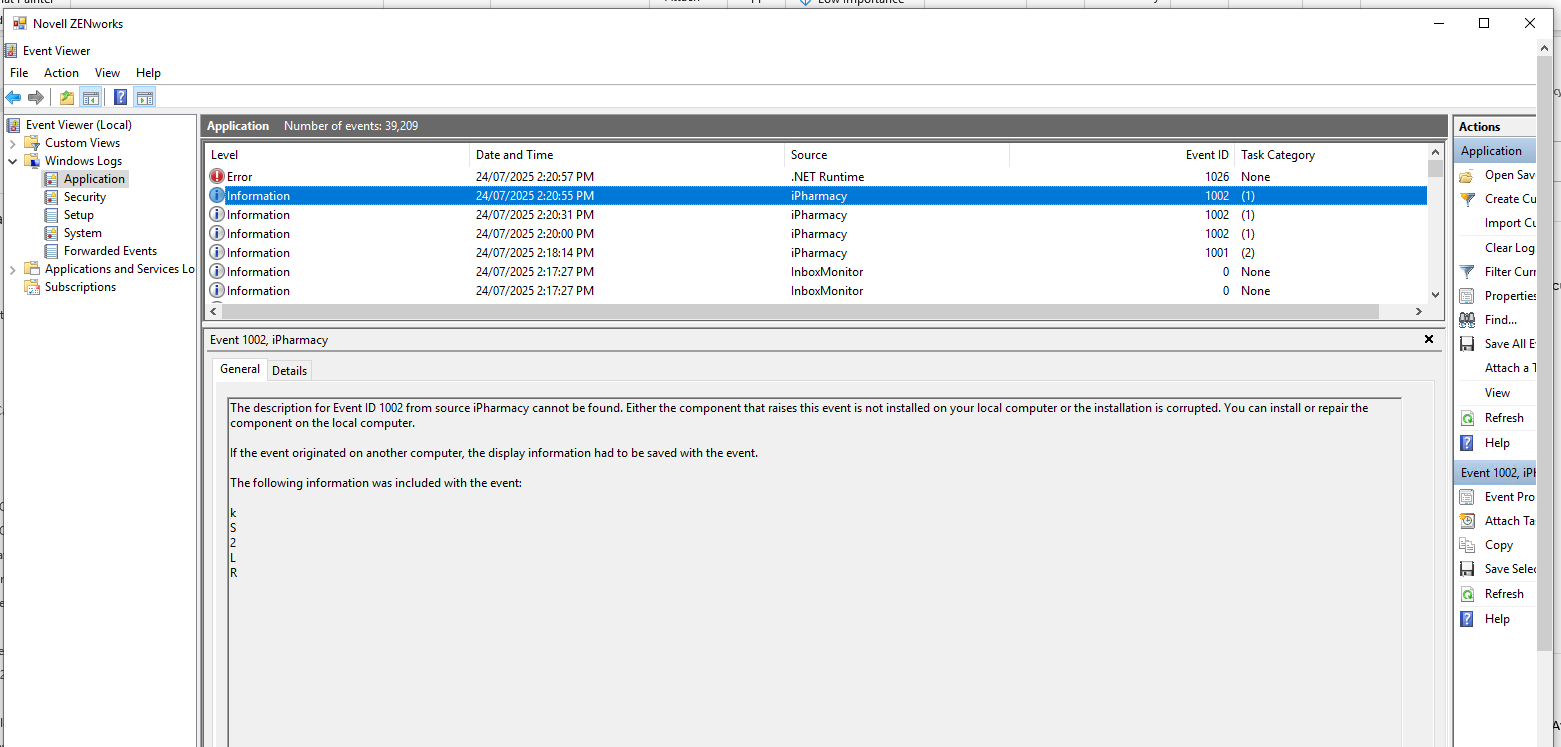Click the Filter Current Log funnel icon
Image resolution: width=1561 pixels, height=747 pixels.
pos(1467,272)
